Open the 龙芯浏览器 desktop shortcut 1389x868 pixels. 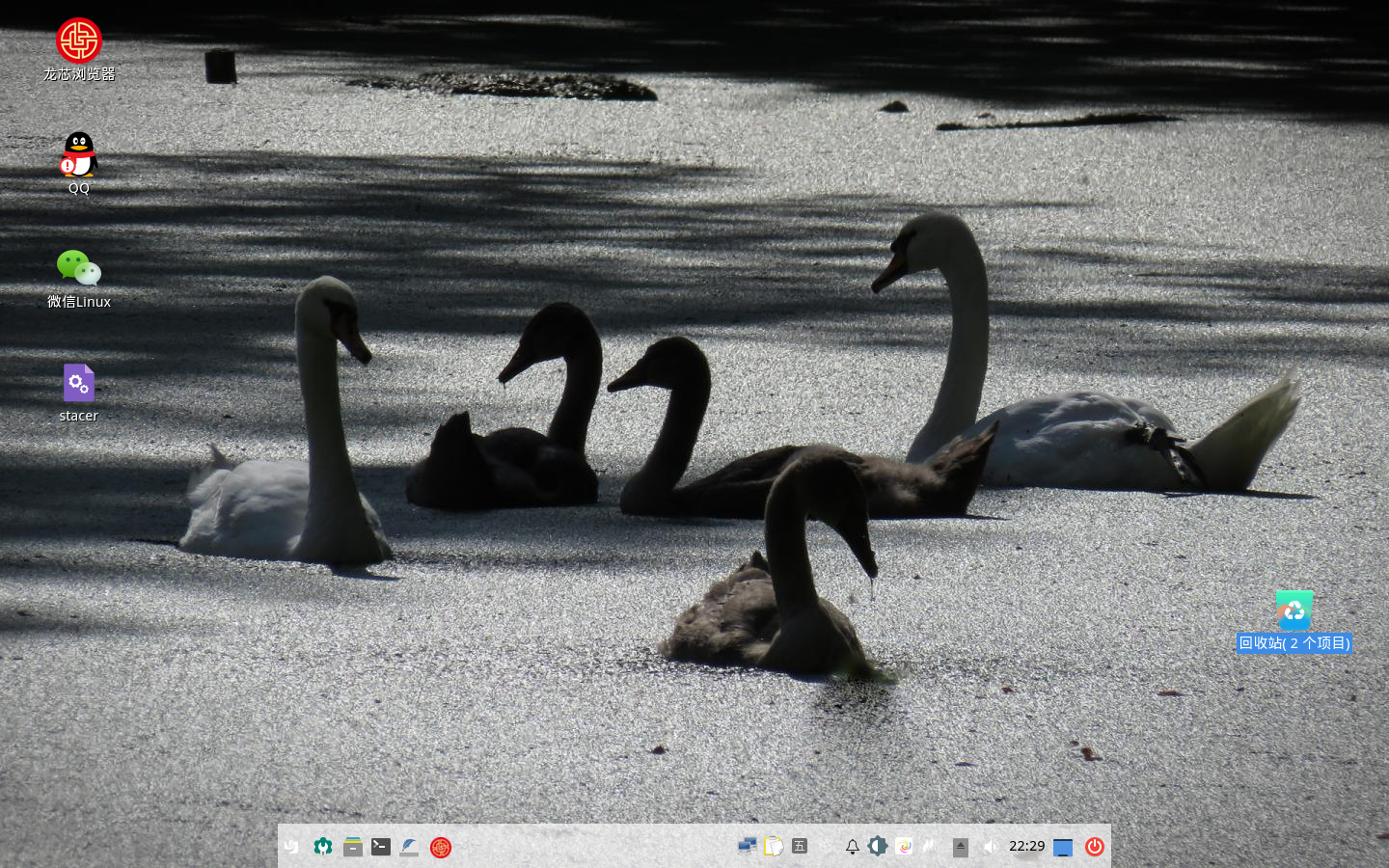pyautogui.click(x=79, y=41)
